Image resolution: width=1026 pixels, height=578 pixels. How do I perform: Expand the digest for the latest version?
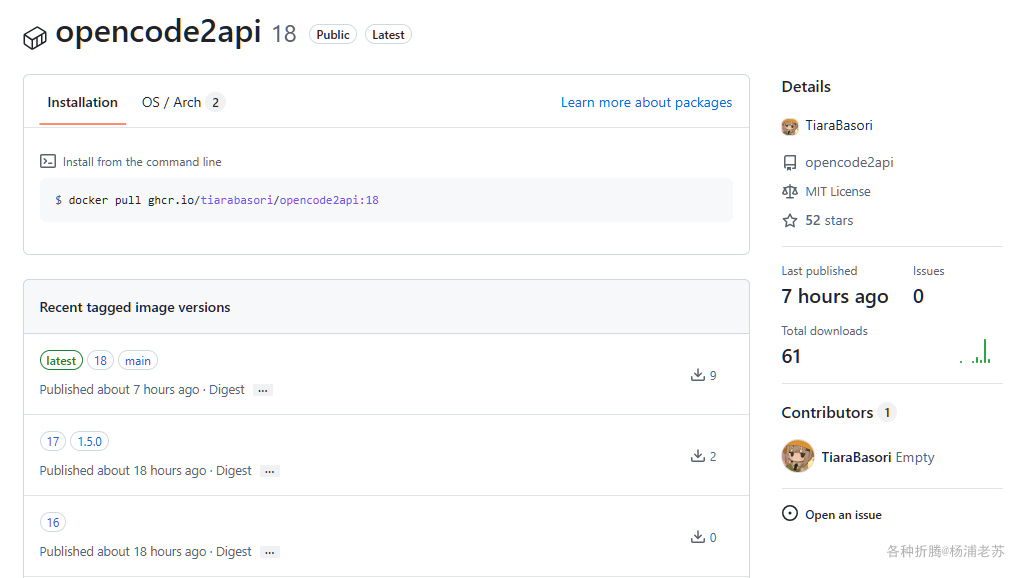[263, 390]
